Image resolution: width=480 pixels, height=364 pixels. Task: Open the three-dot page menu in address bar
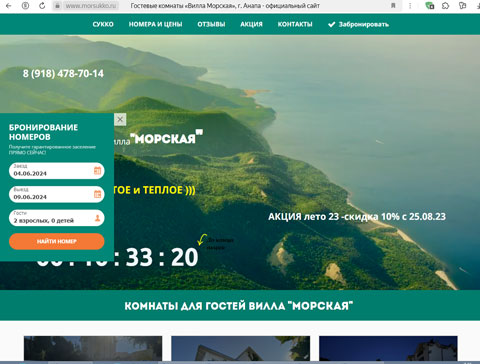(x=410, y=6)
